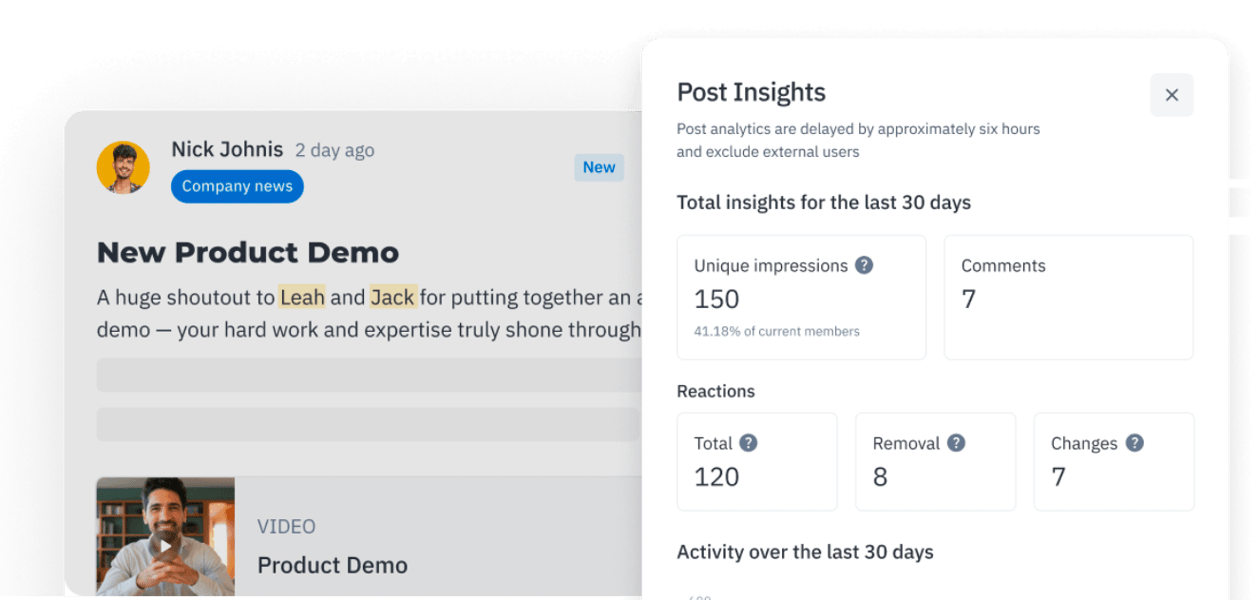The height and width of the screenshot is (600, 1259).
Task: Click 41.18% of current members text
Action: coord(777,331)
